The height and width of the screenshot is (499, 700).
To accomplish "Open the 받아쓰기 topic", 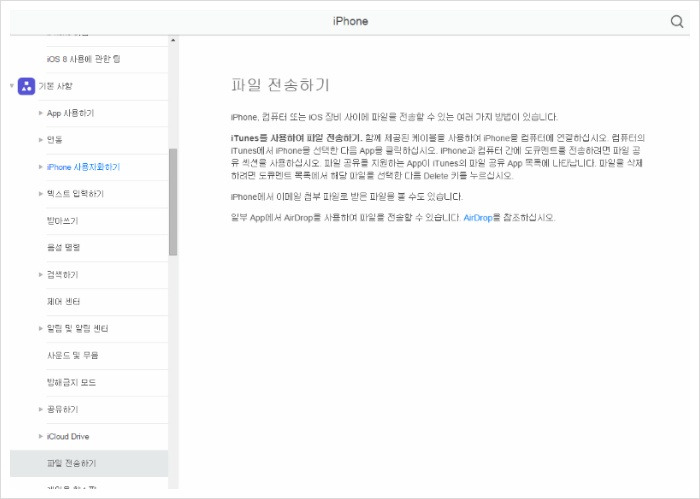I will click(x=62, y=221).
